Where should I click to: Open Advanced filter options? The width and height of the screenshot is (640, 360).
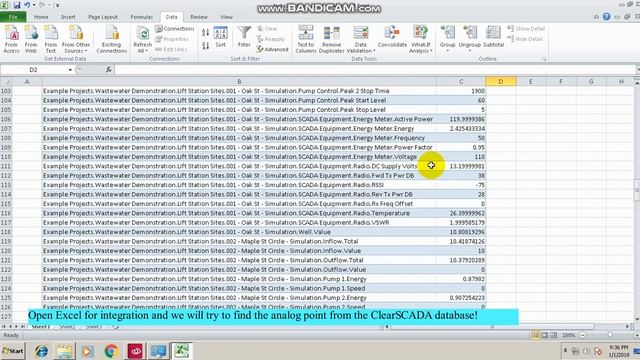pyautogui.click(x=272, y=49)
